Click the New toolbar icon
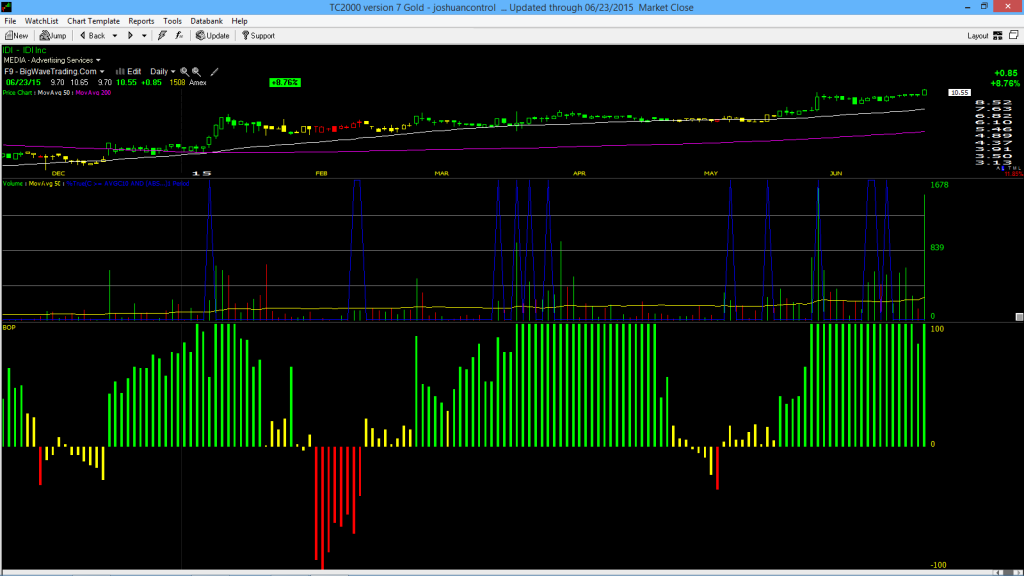 point(16,36)
